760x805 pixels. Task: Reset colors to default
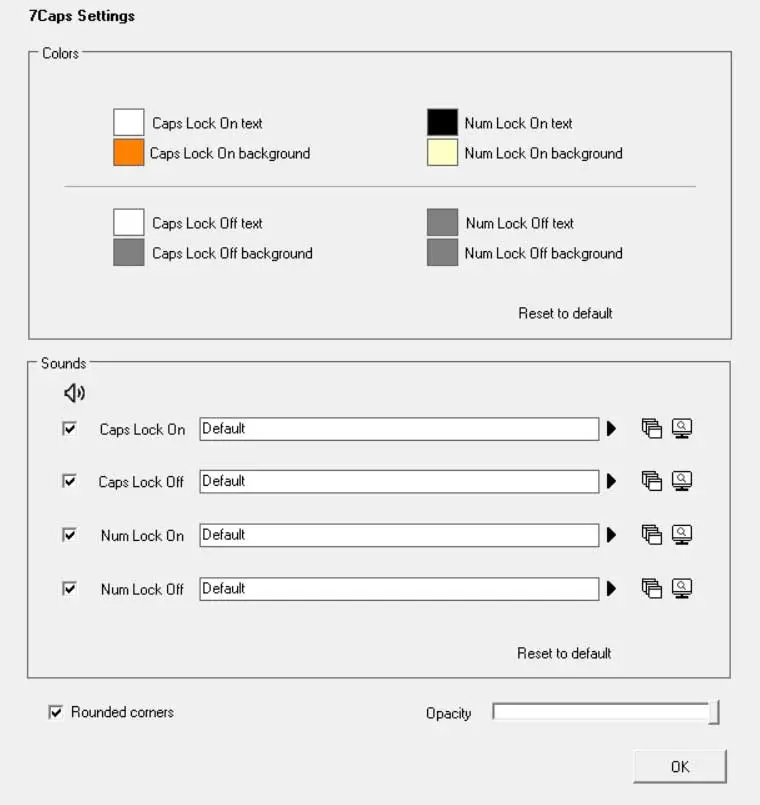pos(565,313)
